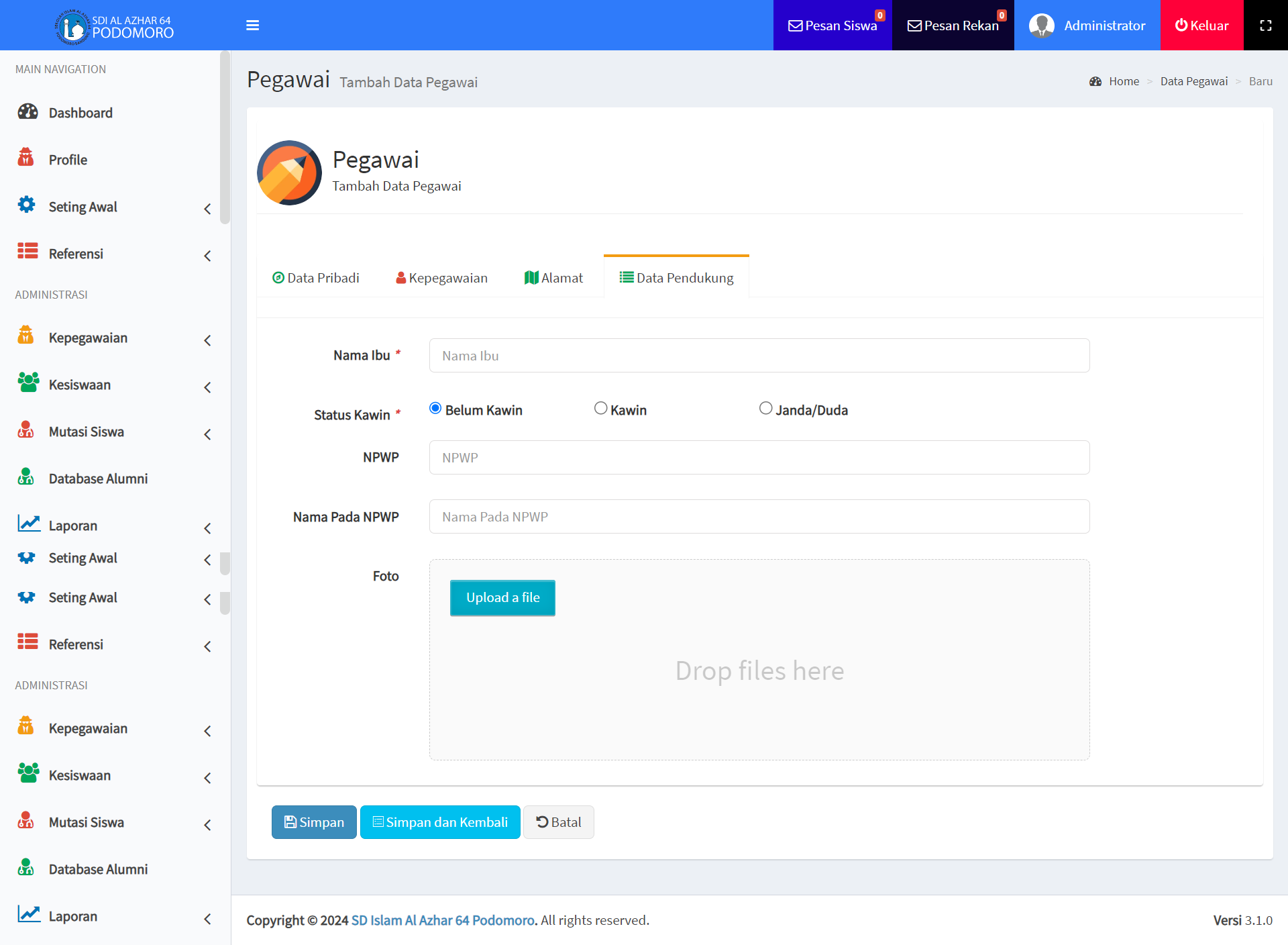Select the Belum Kawin radio button
This screenshot has width=1288, height=945.
pos(435,409)
